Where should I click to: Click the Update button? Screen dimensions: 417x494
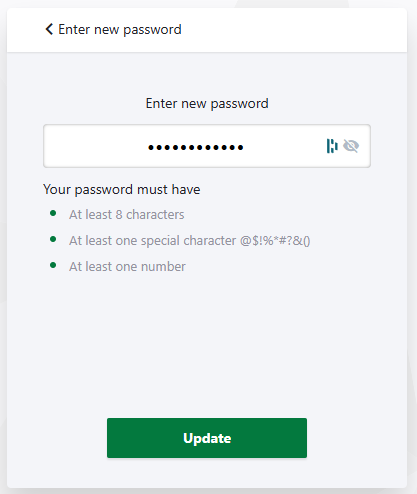pos(207,438)
